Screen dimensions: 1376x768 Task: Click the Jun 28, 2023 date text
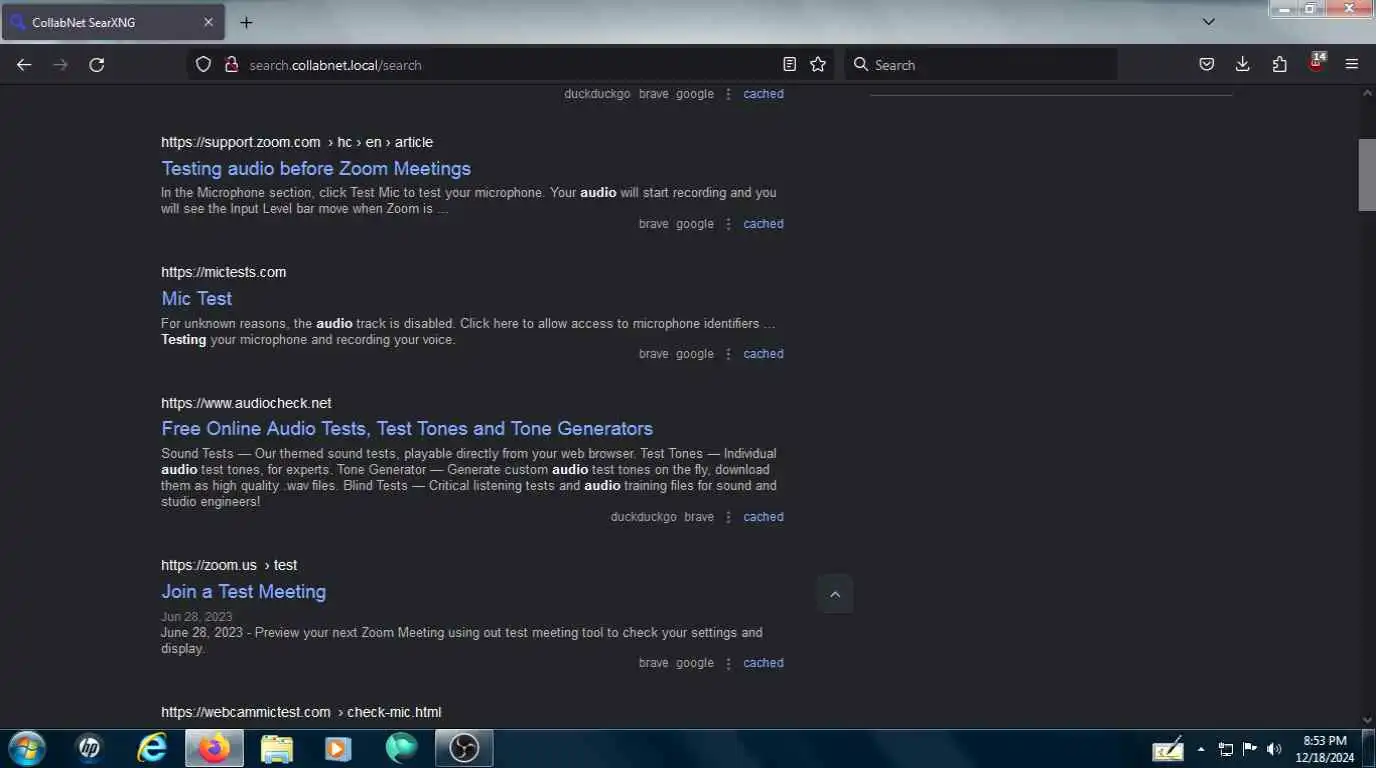[x=196, y=617]
